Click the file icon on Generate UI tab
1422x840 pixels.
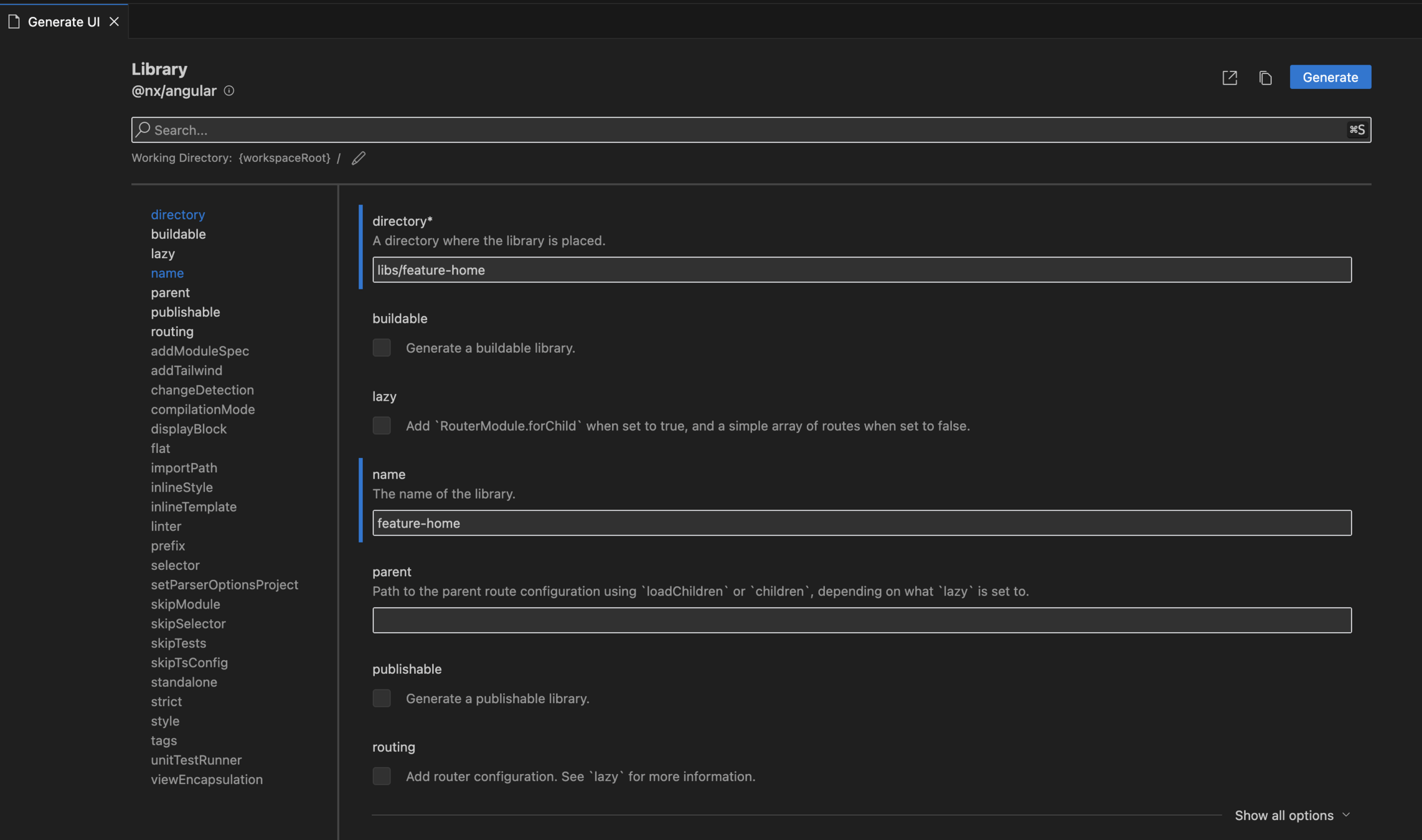[14, 22]
